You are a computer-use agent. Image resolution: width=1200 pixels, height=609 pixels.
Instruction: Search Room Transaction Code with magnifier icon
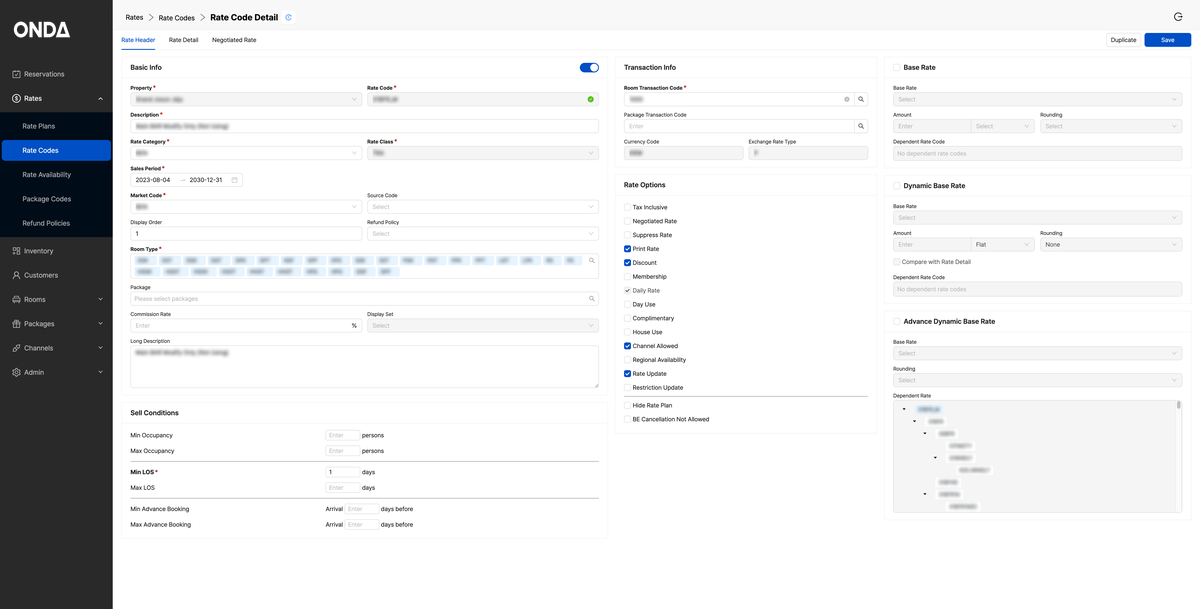click(861, 100)
